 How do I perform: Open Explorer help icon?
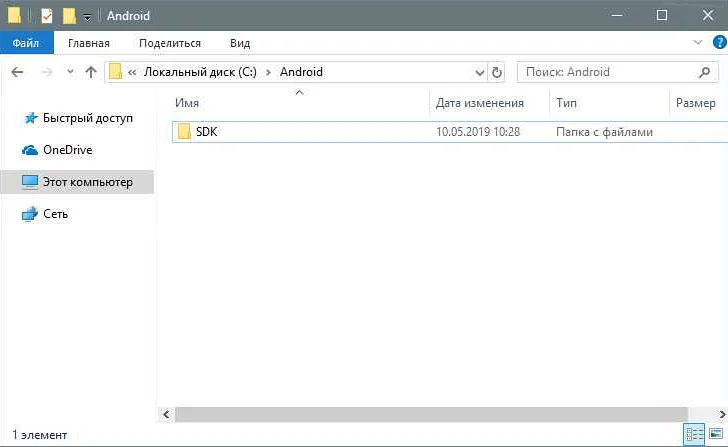point(720,43)
